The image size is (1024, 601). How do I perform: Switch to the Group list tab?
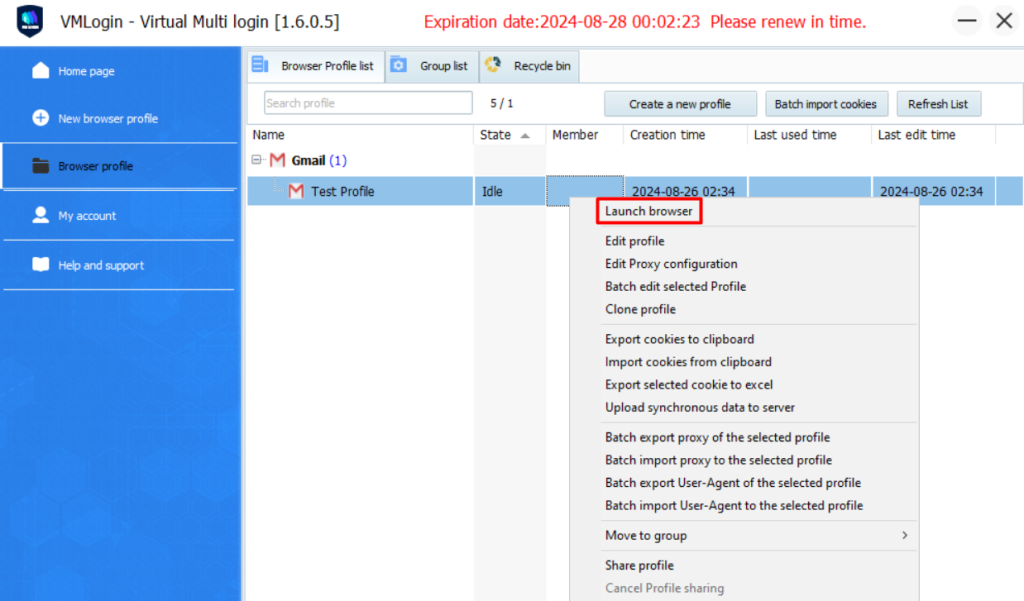432,66
